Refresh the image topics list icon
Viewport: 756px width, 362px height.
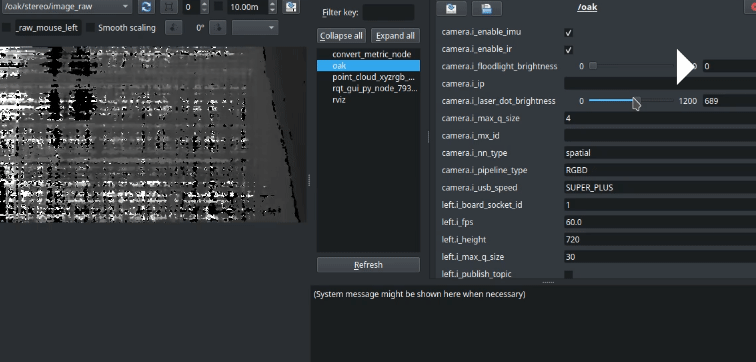[146, 7]
